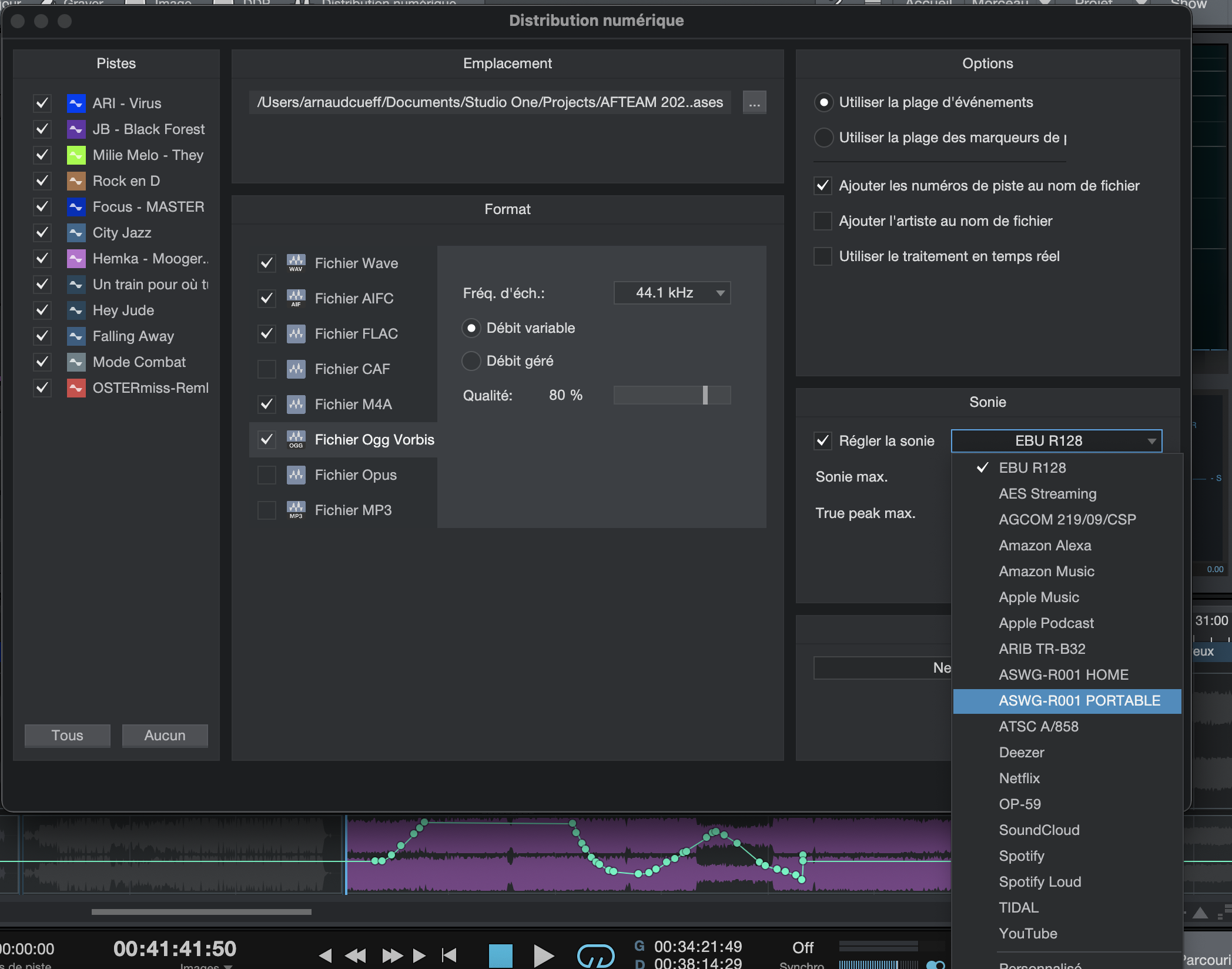Click the return-to-start transport icon
Image resolution: width=1232 pixels, height=969 pixels.
point(449,955)
